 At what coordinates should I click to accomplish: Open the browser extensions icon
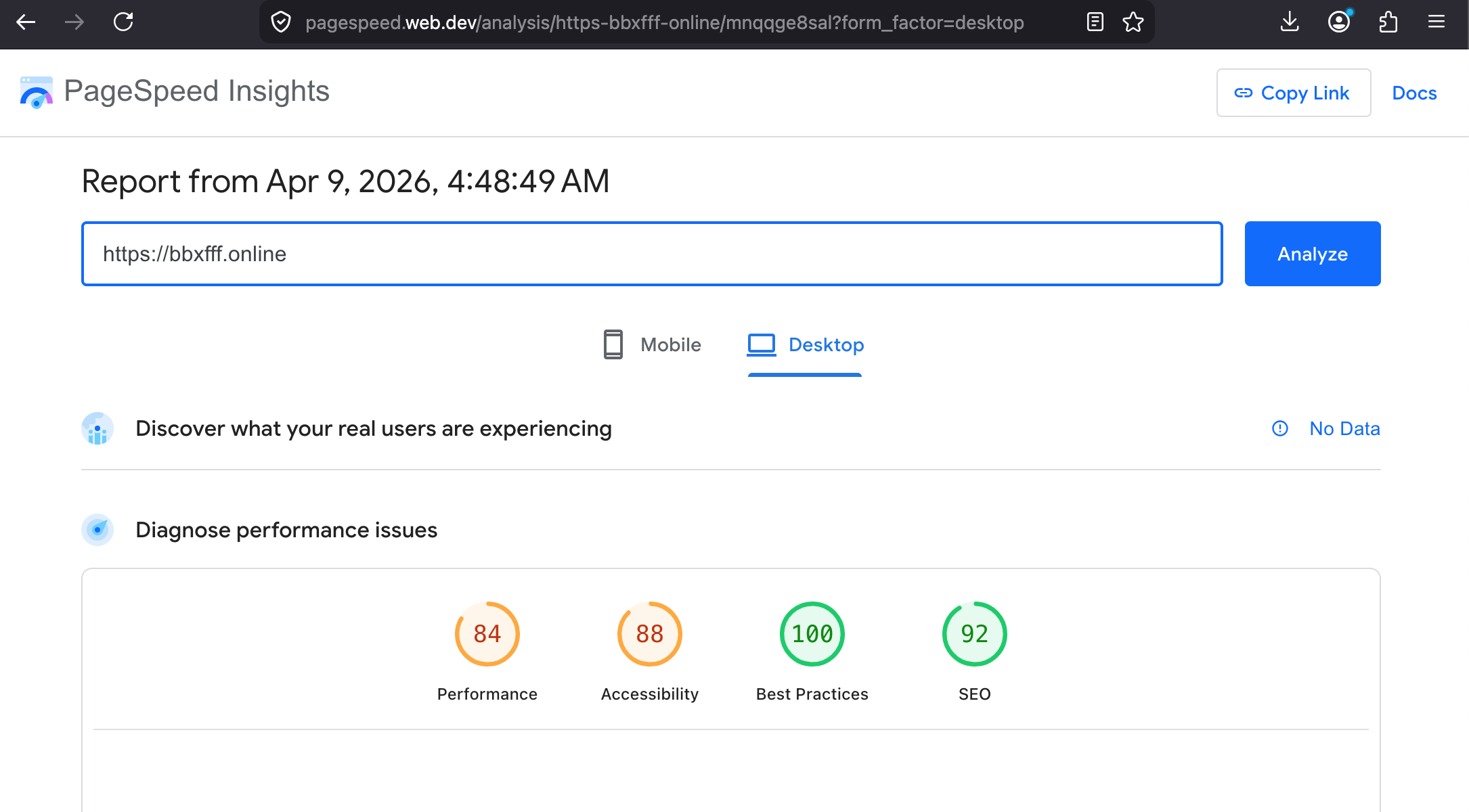click(x=1388, y=22)
